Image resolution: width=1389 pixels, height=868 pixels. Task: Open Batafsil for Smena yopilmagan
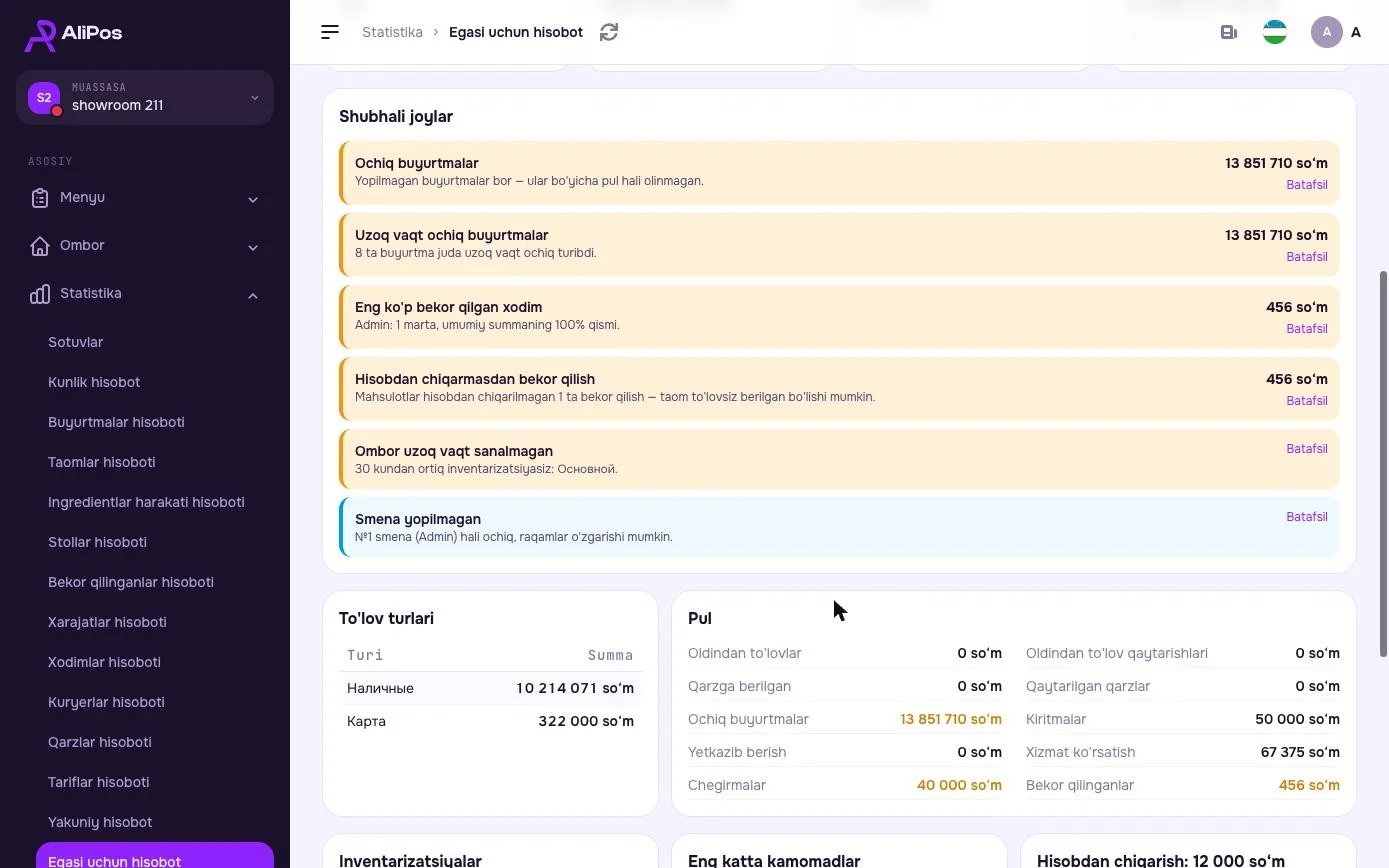pos(1306,517)
